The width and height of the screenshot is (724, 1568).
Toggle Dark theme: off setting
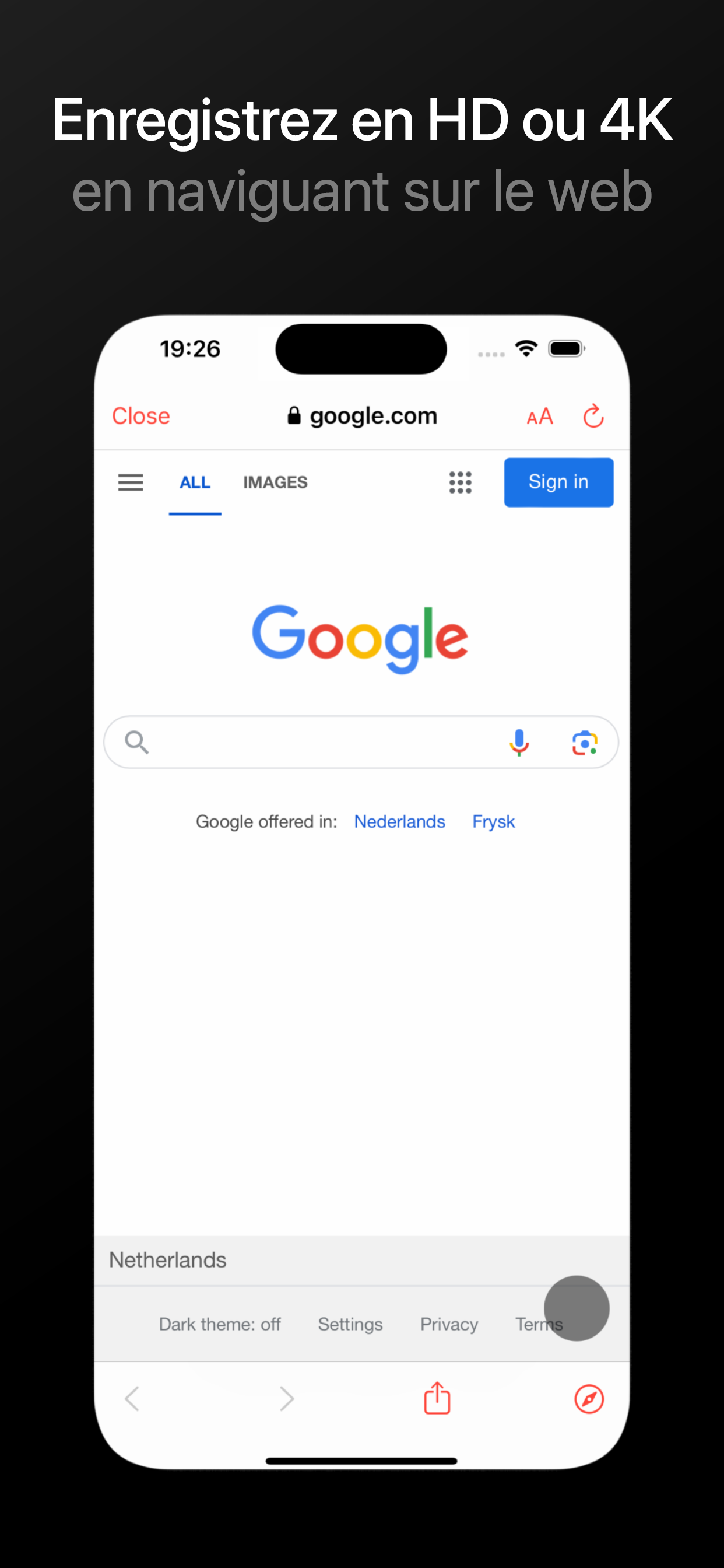[x=220, y=1325]
